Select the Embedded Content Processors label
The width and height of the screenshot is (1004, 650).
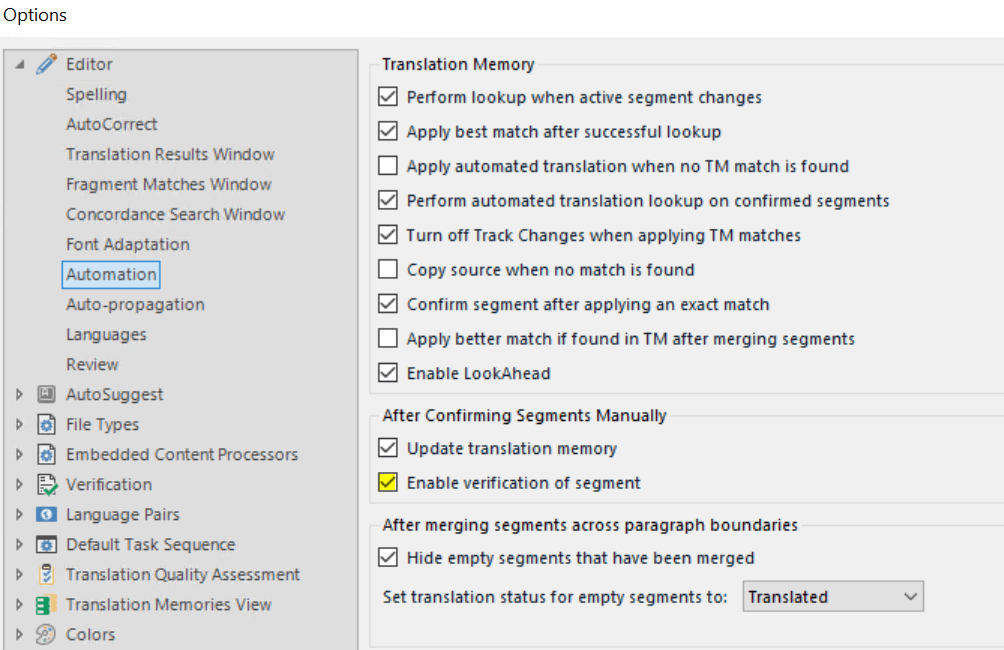click(x=182, y=454)
